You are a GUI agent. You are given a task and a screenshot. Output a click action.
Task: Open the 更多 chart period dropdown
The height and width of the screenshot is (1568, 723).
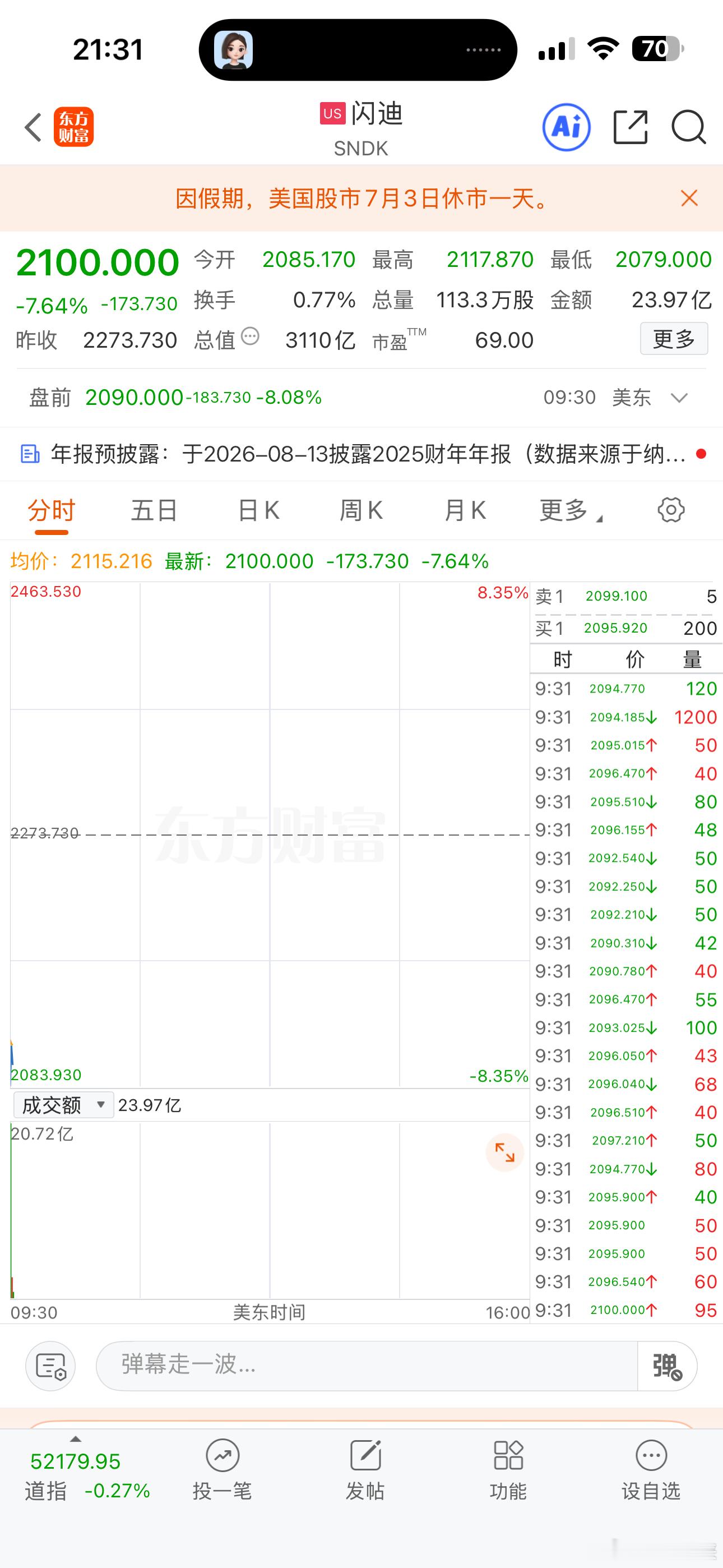coord(570,510)
